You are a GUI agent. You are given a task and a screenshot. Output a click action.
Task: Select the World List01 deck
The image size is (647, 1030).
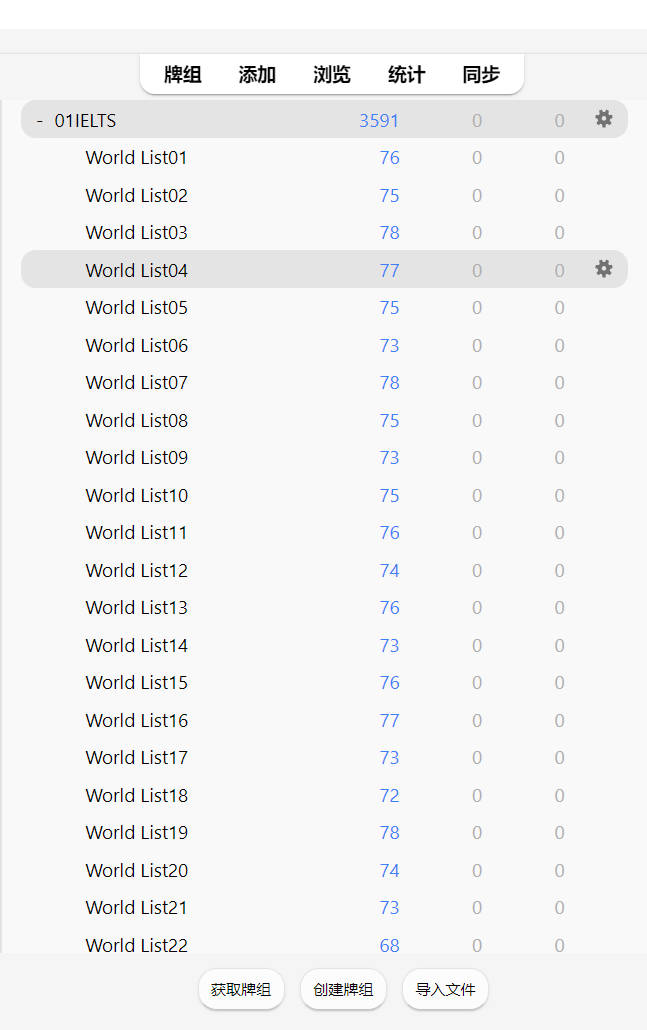[x=136, y=158]
